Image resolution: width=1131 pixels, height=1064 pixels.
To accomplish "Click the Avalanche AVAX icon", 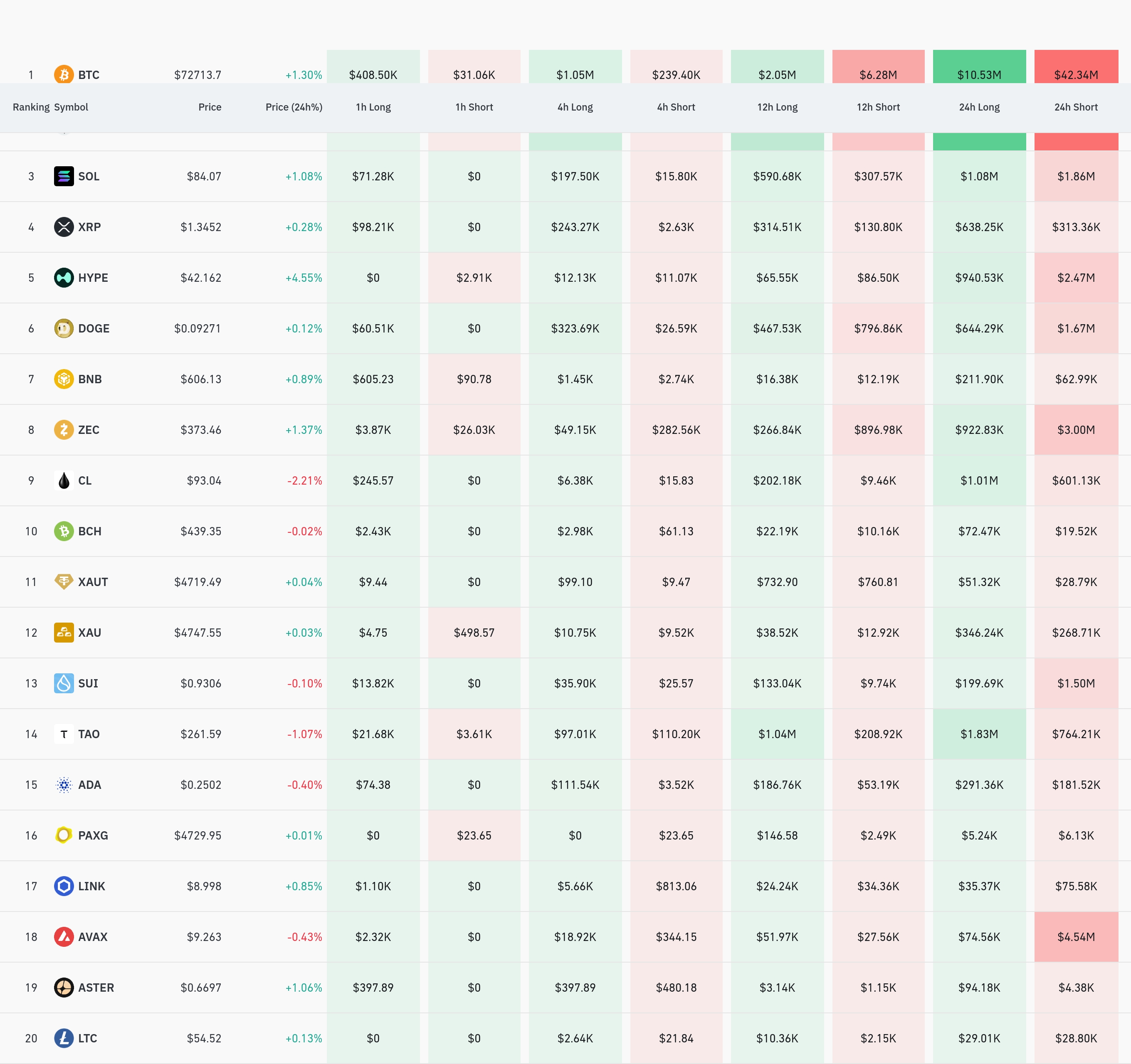I will 64,937.
